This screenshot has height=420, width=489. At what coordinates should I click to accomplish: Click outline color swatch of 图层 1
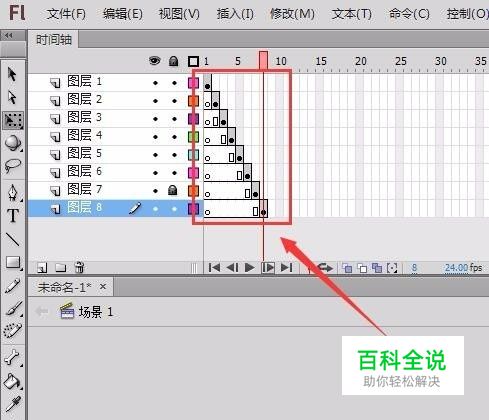(193, 83)
